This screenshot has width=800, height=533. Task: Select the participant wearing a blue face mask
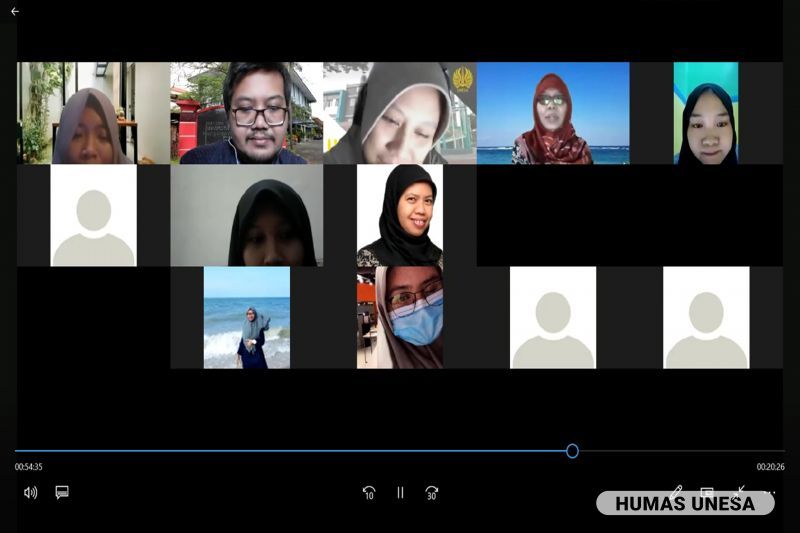coord(400,317)
